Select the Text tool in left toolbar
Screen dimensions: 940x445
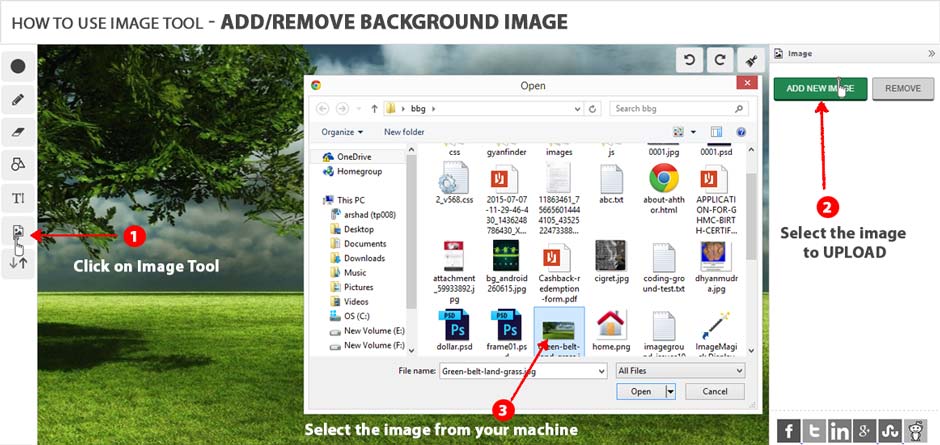[18, 198]
